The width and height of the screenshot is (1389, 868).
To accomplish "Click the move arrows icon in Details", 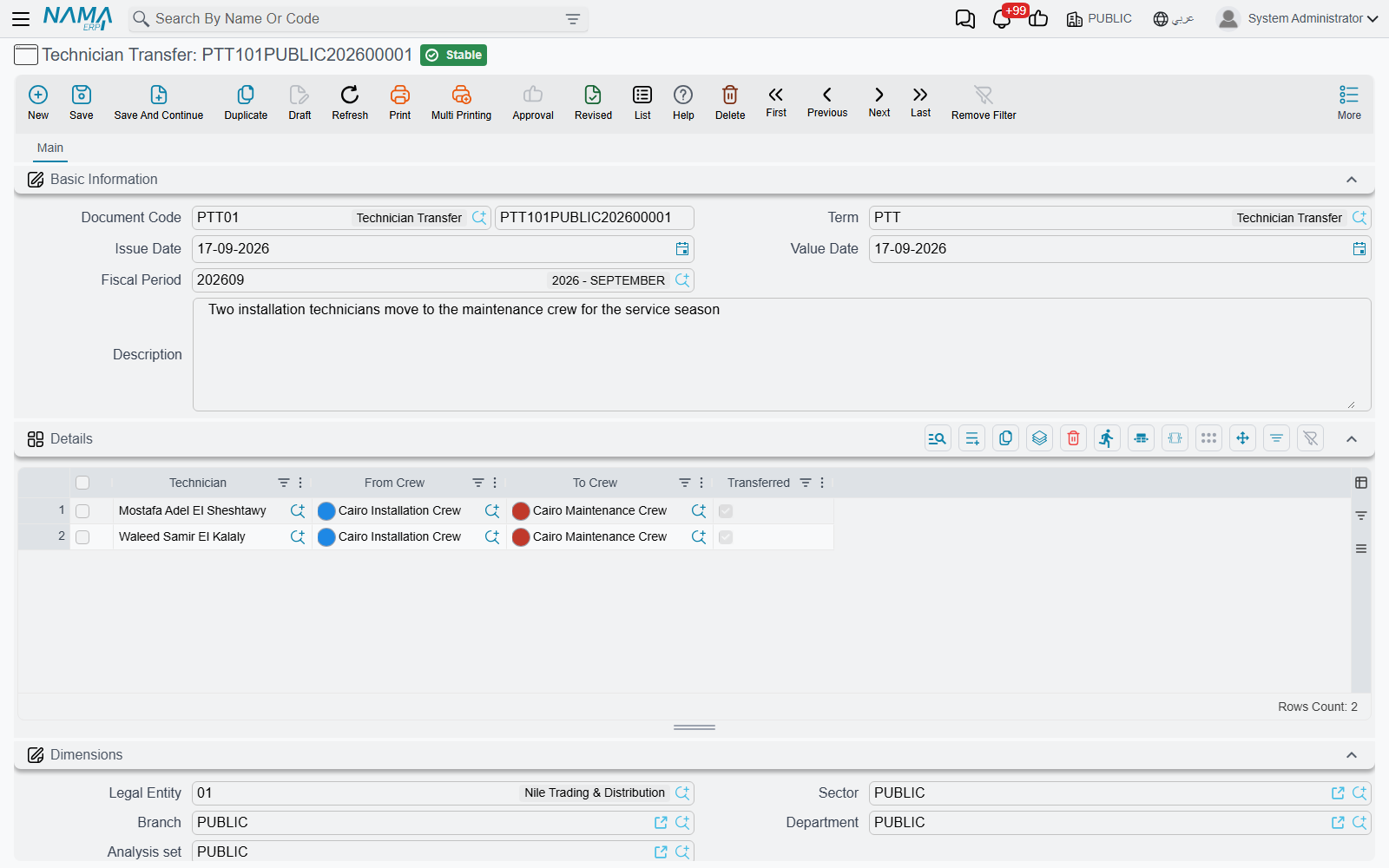I will [x=1242, y=438].
